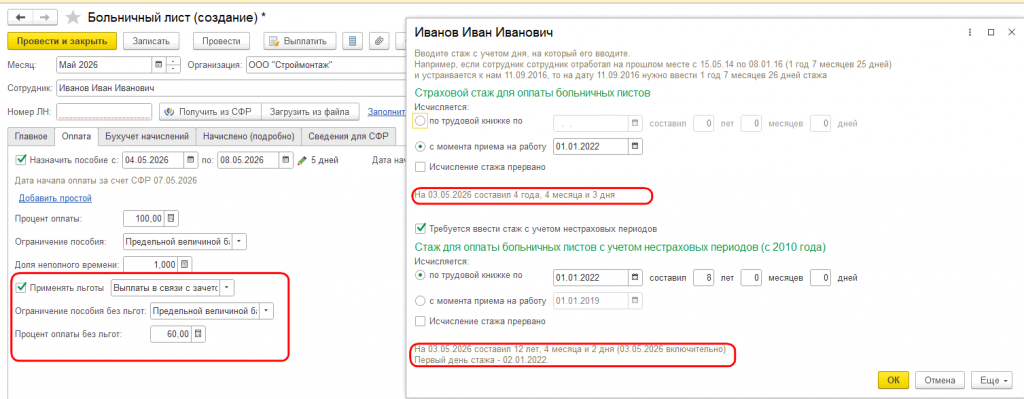Expand the Ограничение пособия dropdown
The height and width of the screenshot is (399, 1024).
point(240,242)
